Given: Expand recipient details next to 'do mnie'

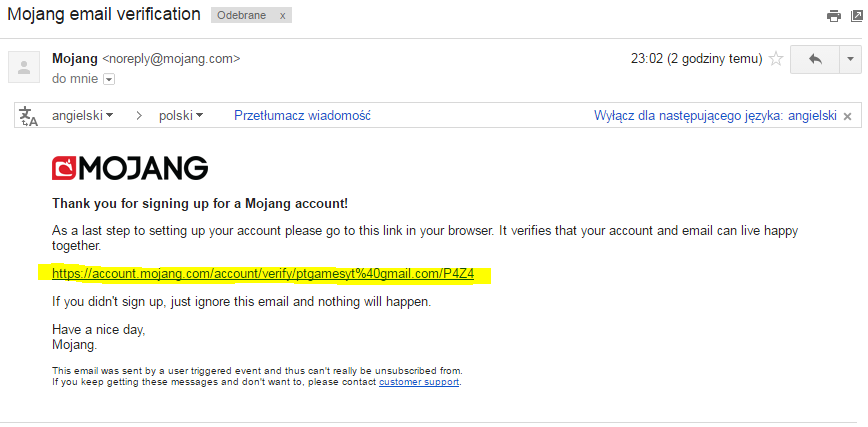Looking at the screenshot, I should 109,80.
